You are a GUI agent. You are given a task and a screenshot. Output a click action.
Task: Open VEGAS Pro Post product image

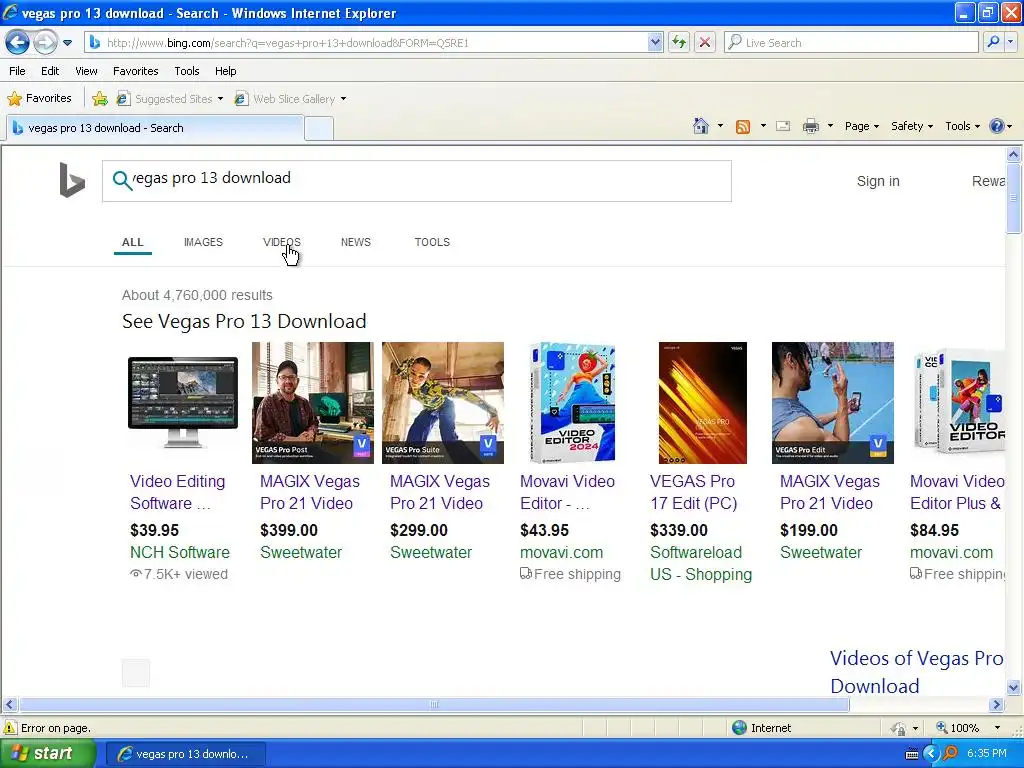[313, 403]
